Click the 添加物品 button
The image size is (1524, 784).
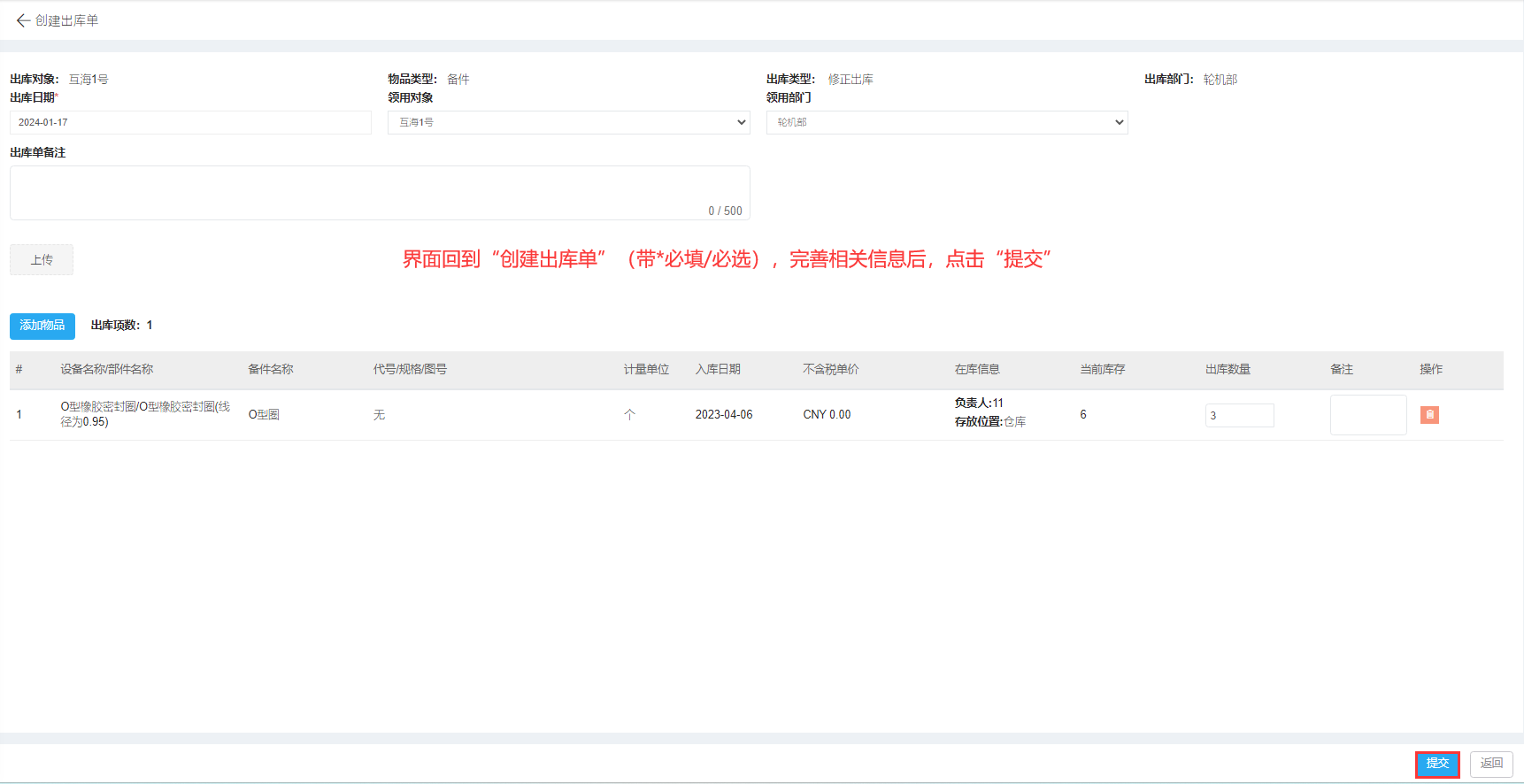42,326
